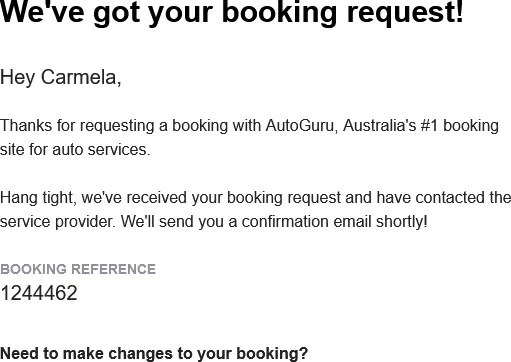
Task: Click the "We've got your booking request!" heading
Action: (232, 13)
